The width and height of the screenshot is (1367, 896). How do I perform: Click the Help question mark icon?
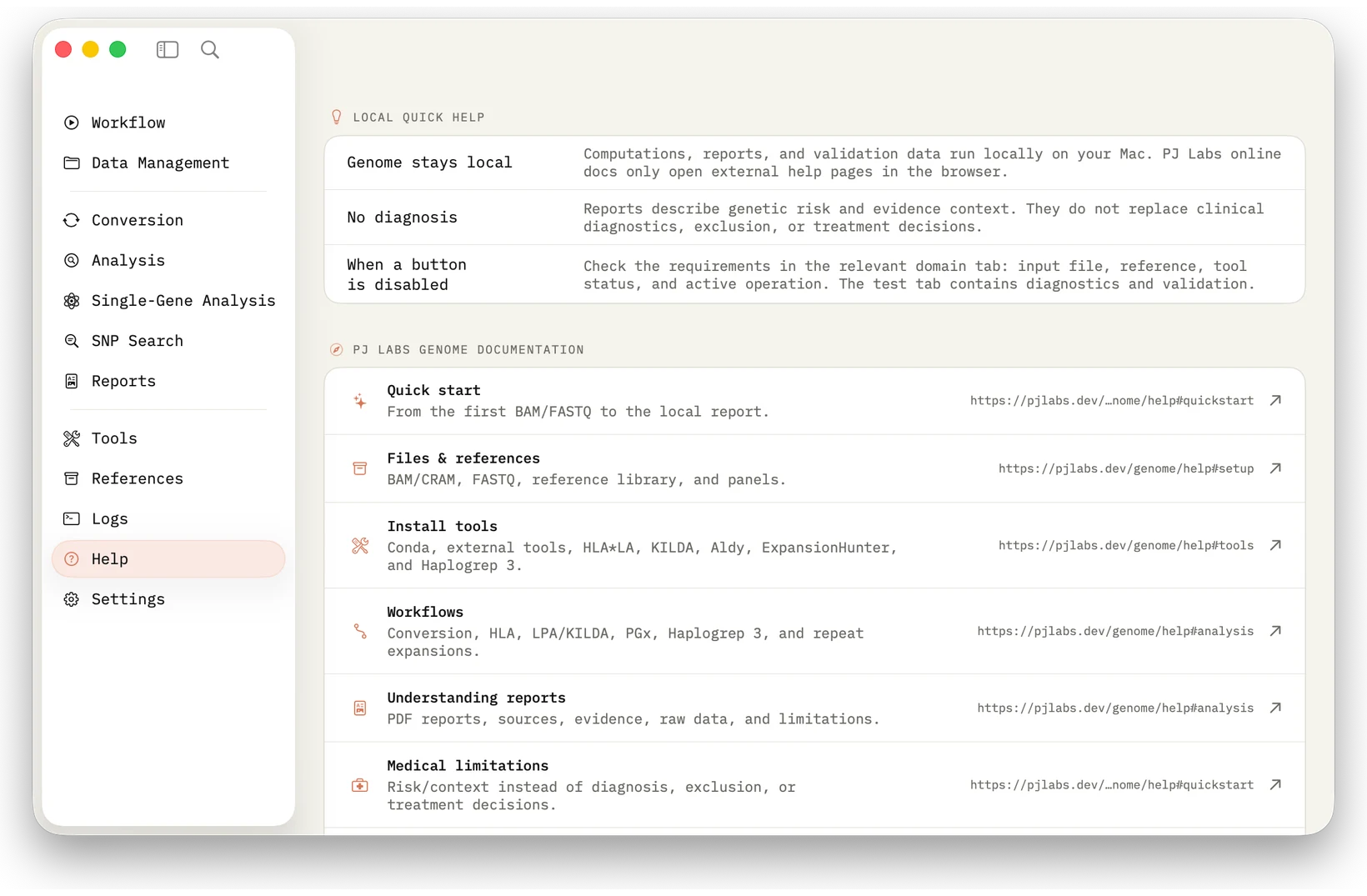click(x=72, y=559)
